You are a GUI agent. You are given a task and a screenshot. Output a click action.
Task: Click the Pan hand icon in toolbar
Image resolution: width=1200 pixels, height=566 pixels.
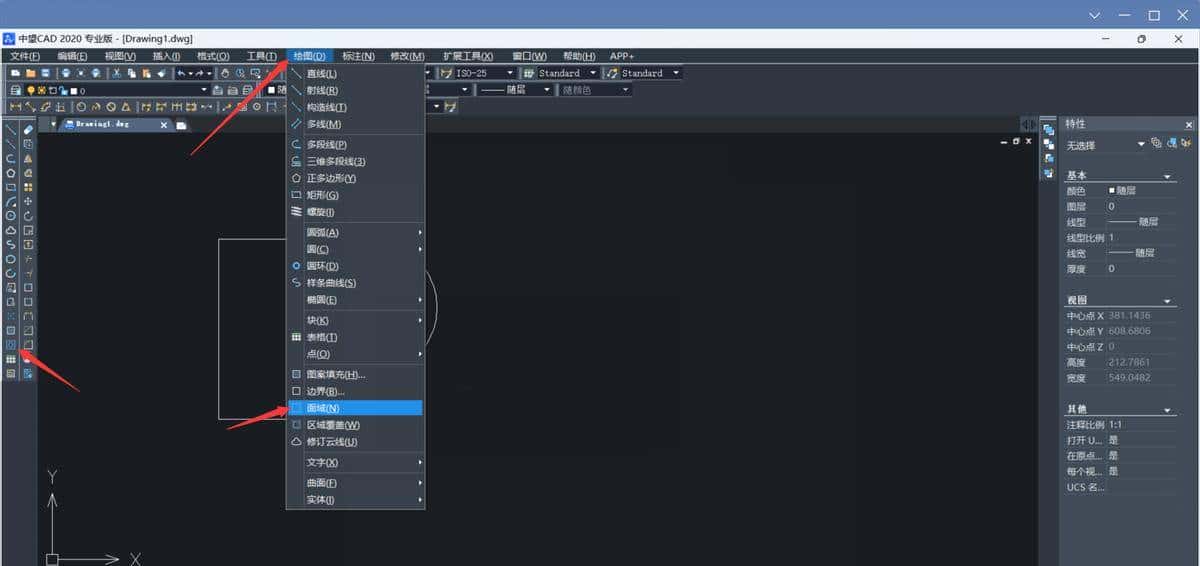pyautogui.click(x=225, y=73)
